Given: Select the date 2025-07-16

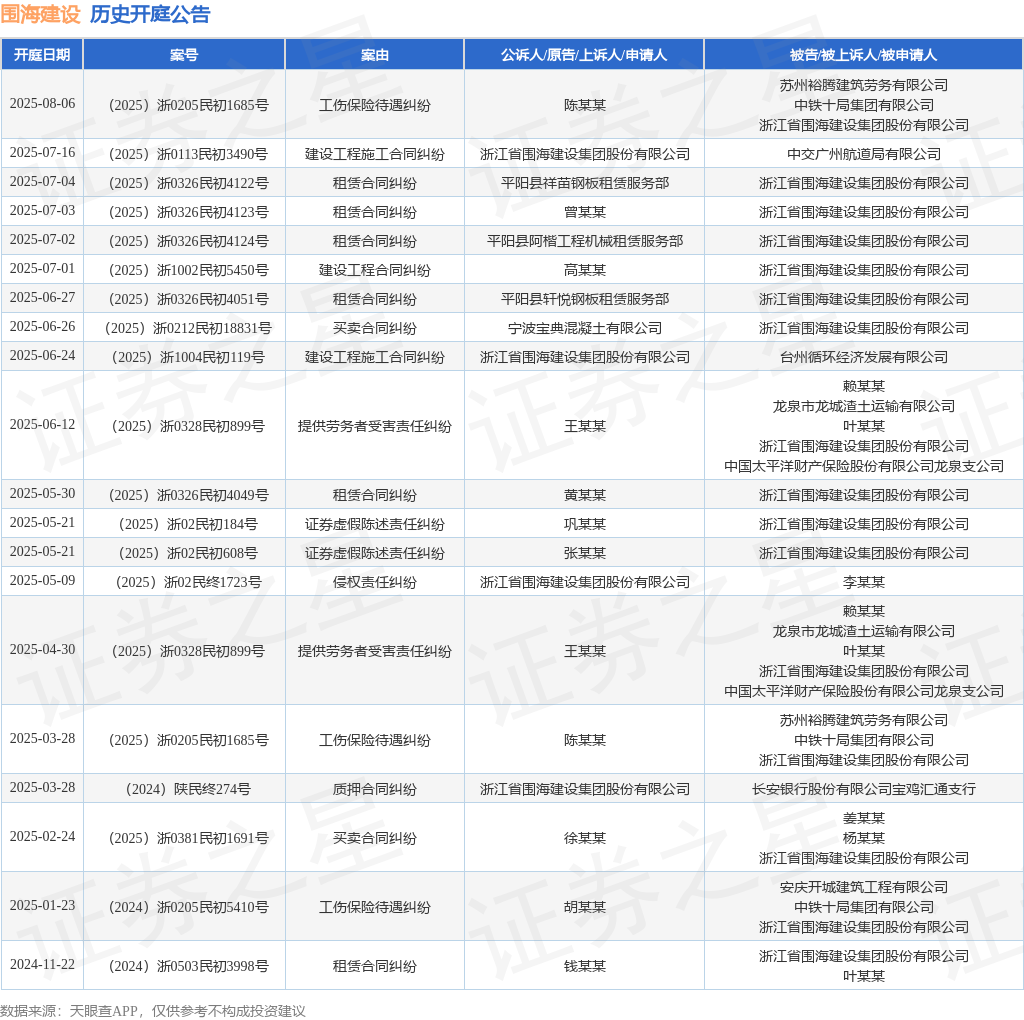Looking at the screenshot, I should point(42,153).
